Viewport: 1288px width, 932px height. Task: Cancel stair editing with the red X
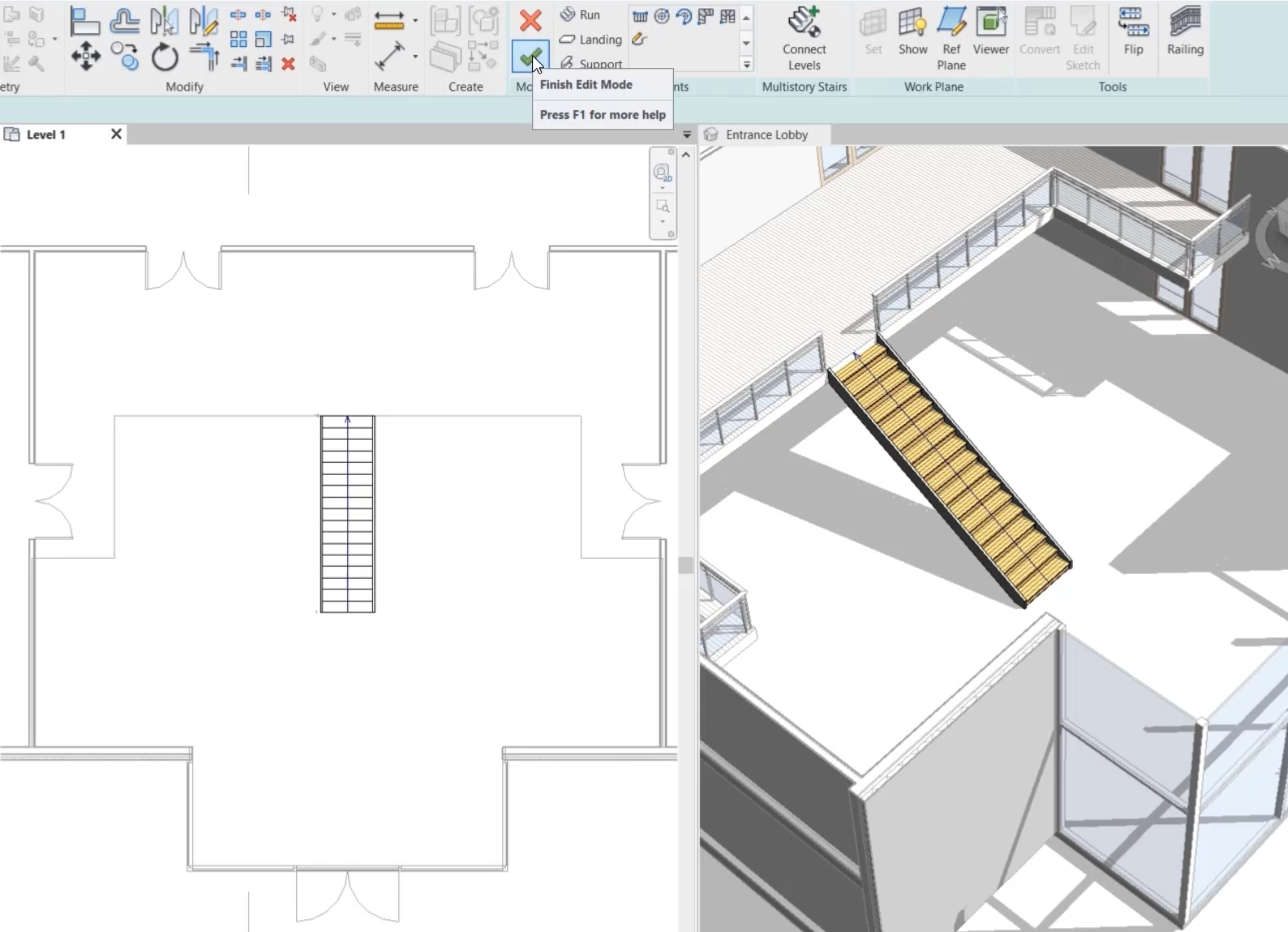pyautogui.click(x=530, y=21)
